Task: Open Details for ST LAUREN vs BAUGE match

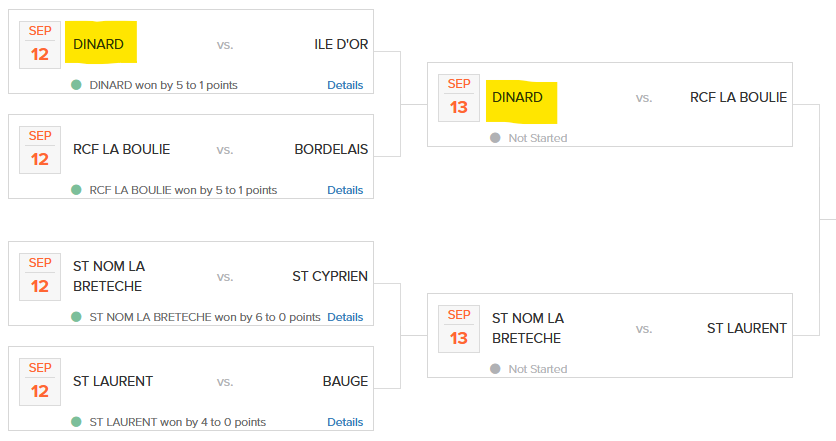Action: click(345, 422)
